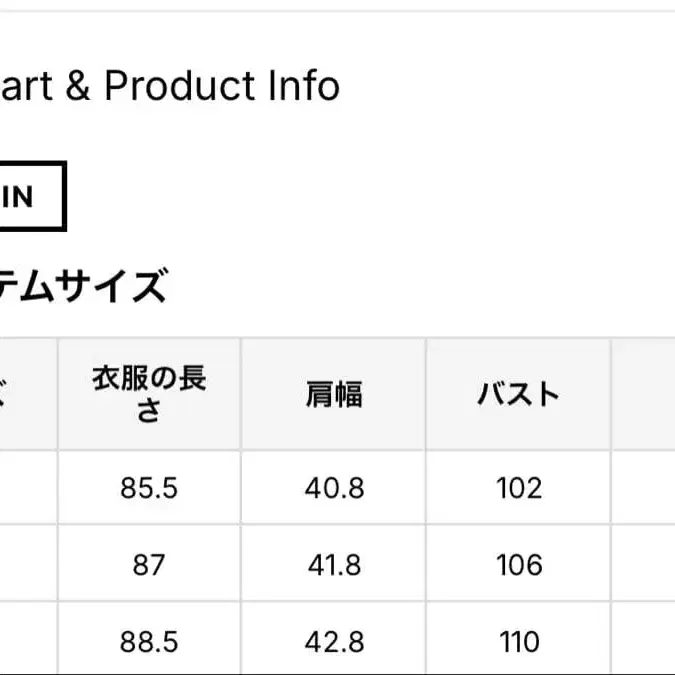Image resolution: width=675 pixels, height=675 pixels.
Task: Click the アイテムサイズ section title
Action: tap(80, 287)
